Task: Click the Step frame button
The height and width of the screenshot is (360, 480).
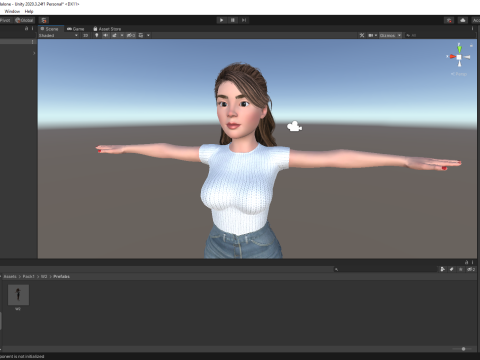Action: click(244, 20)
